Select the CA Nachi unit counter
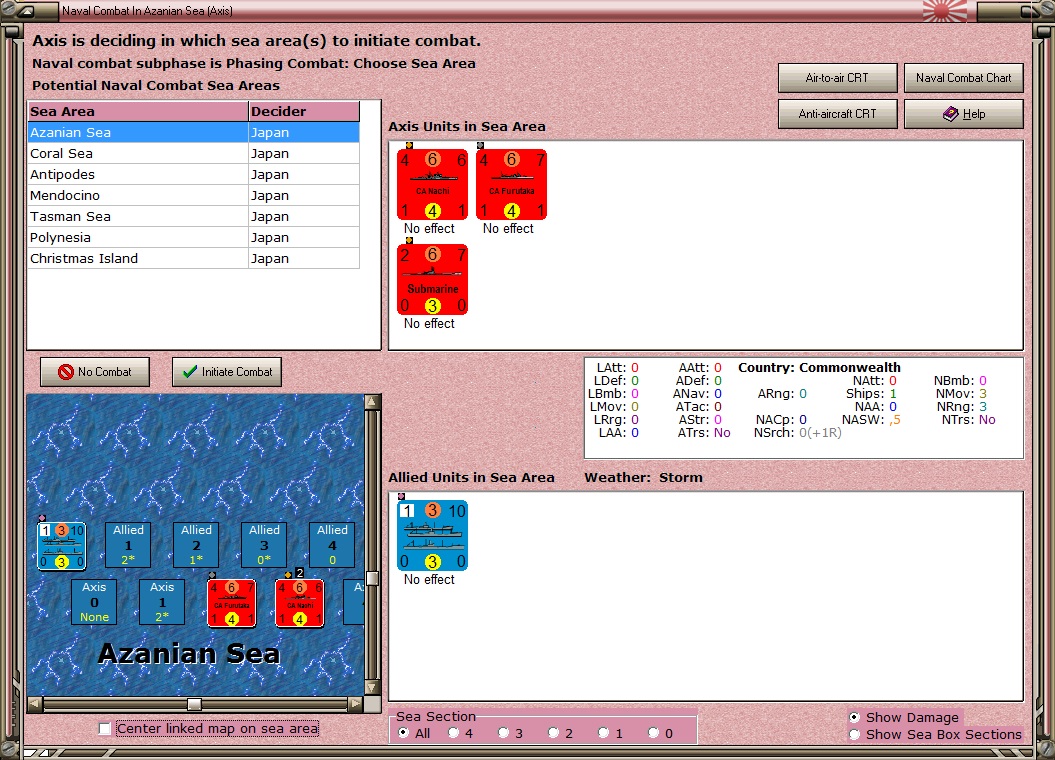 pos(432,184)
